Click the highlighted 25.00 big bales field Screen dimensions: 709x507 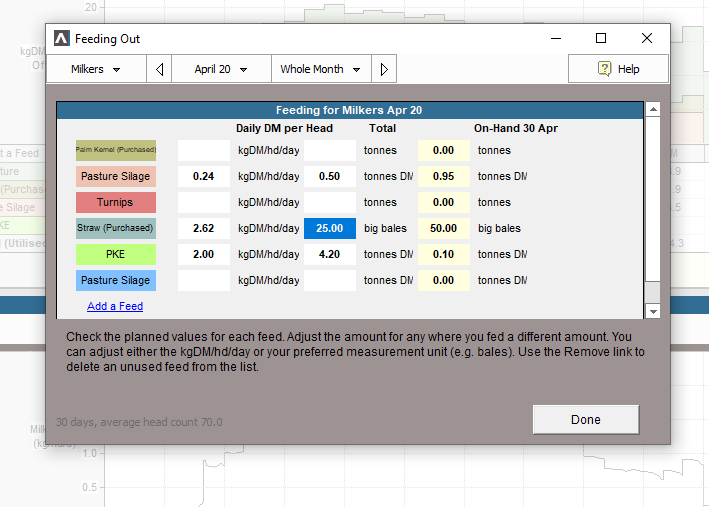(330, 228)
